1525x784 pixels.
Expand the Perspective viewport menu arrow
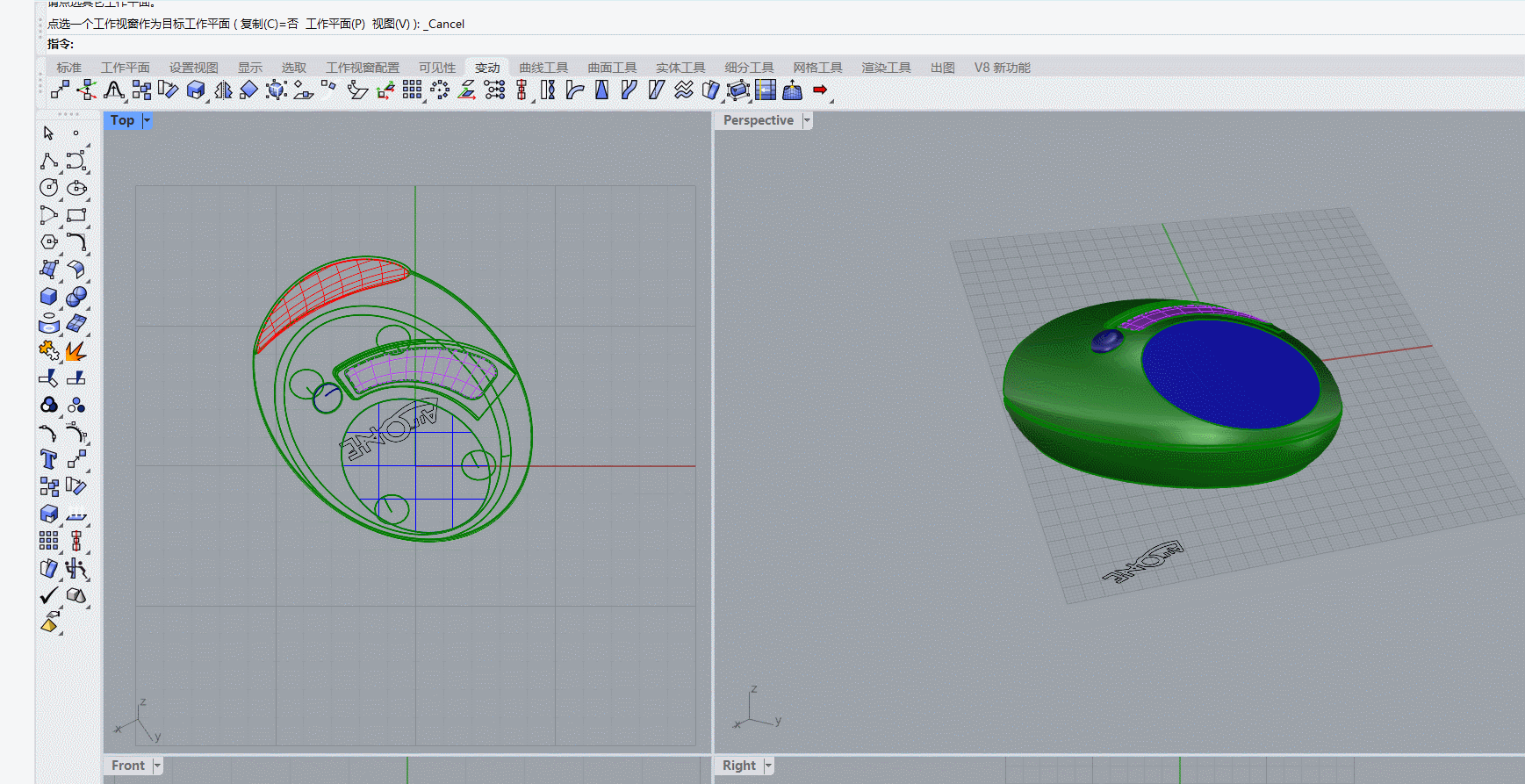click(807, 120)
